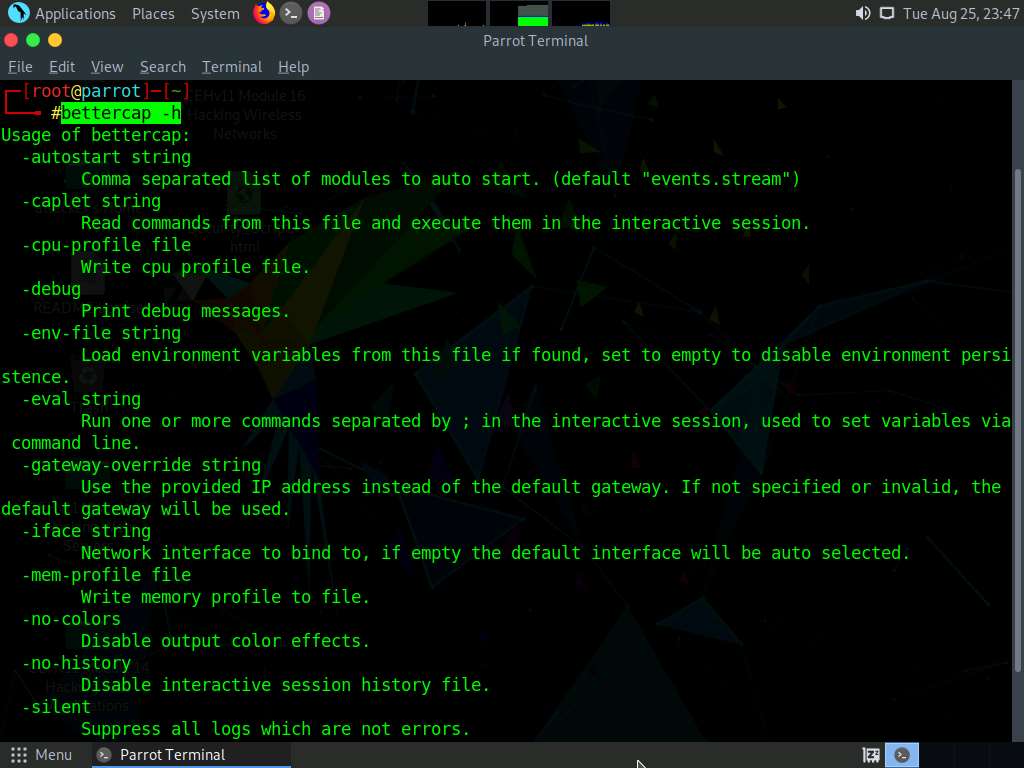This screenshot has height=768, width=1024.
Task: Open the Edit menu
Action: point(61,67)
